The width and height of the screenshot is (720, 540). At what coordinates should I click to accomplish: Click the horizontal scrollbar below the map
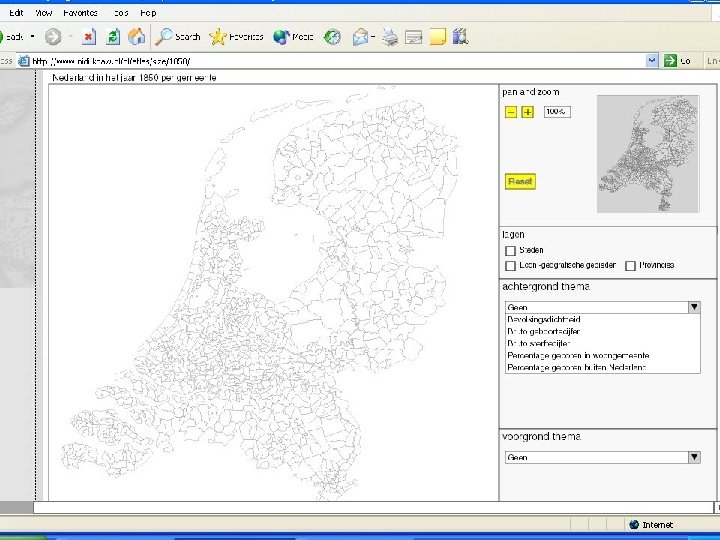[x=373, y=507]
